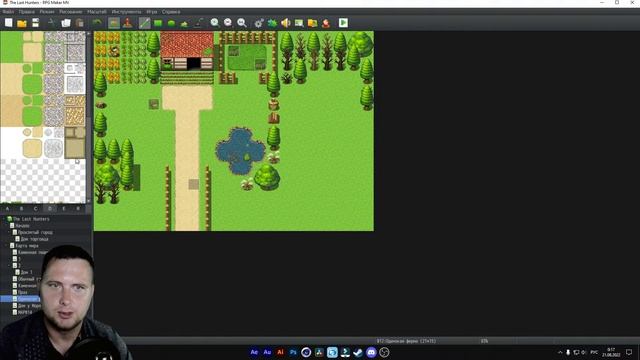Select the Shadow Pen tool
Image resolution: width=640 pixels, height=360 pixels.
[x=198, y=23]
